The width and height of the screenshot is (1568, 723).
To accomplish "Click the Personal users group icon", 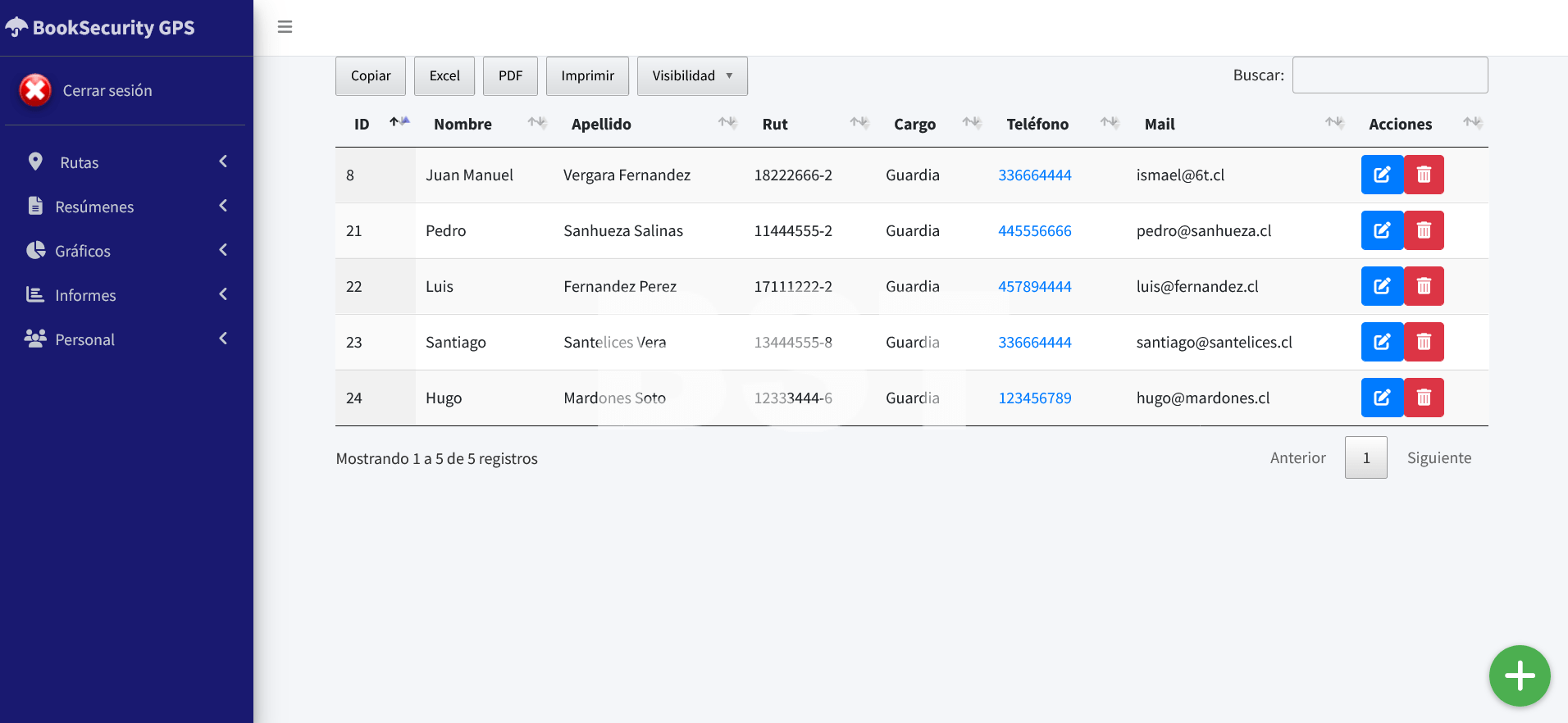I will [35, 339].
